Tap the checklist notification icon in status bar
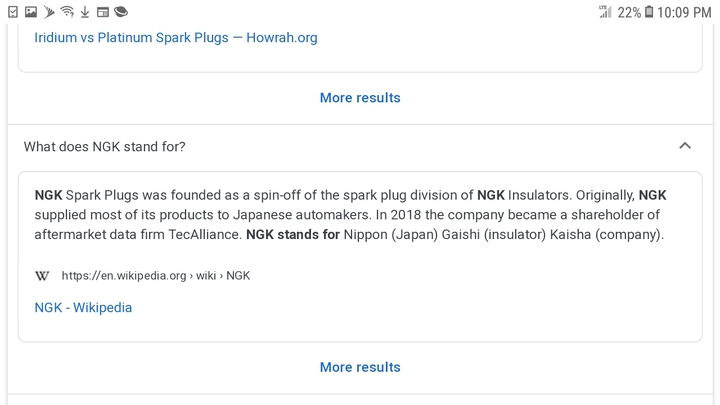The image size is (720, 405). (13, 12)
